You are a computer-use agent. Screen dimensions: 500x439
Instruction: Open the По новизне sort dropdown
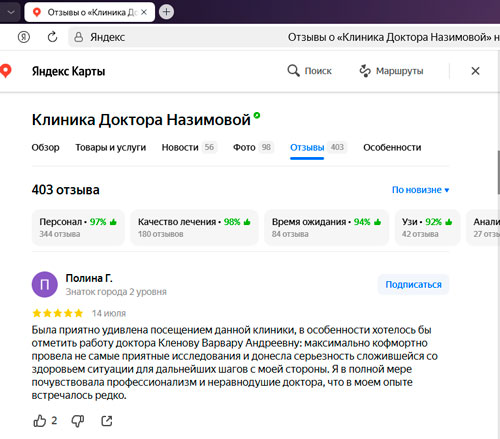[421, 190]
